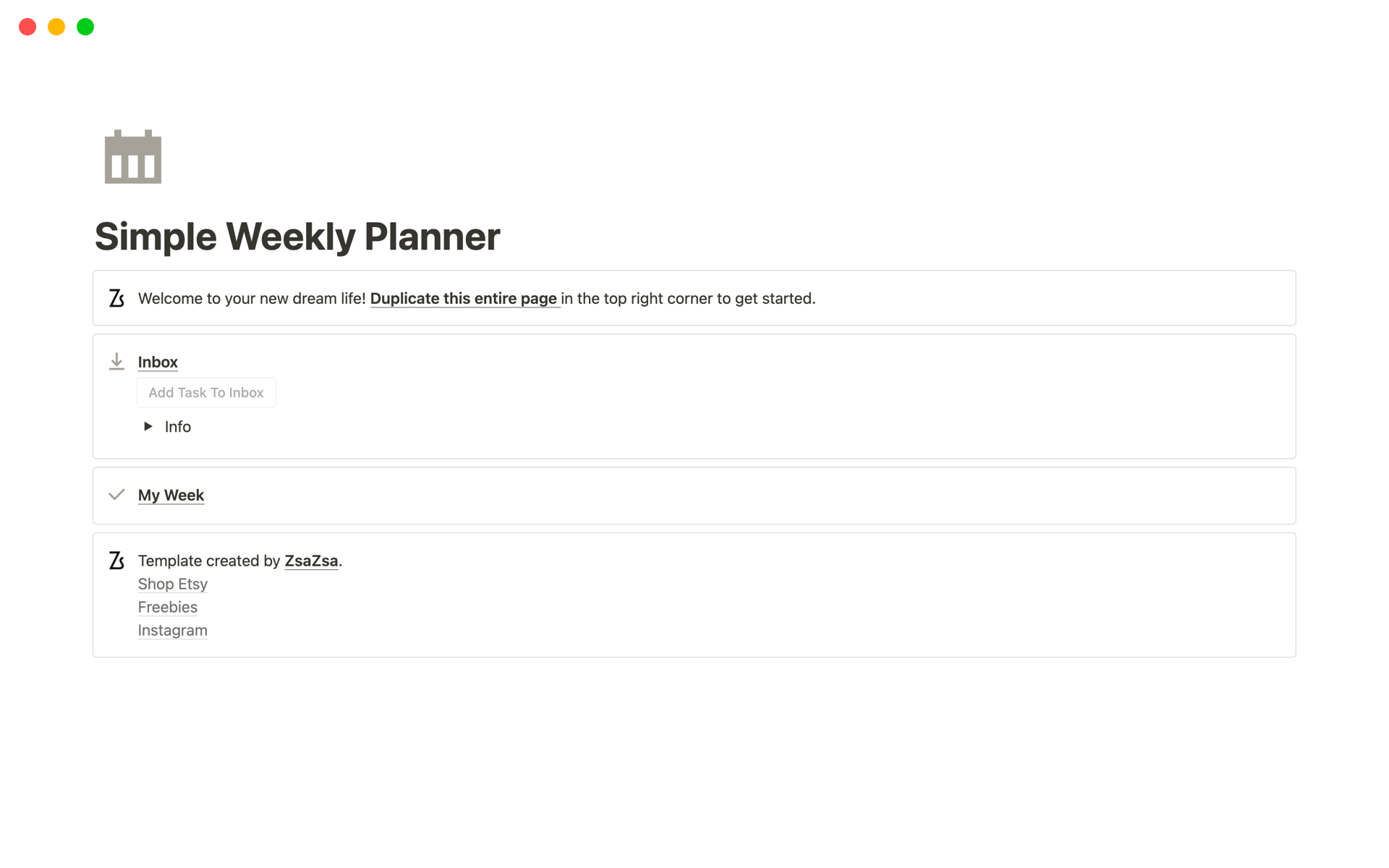
Task: Click the Z logo beside template credits
Action: (x=116, y=561)
